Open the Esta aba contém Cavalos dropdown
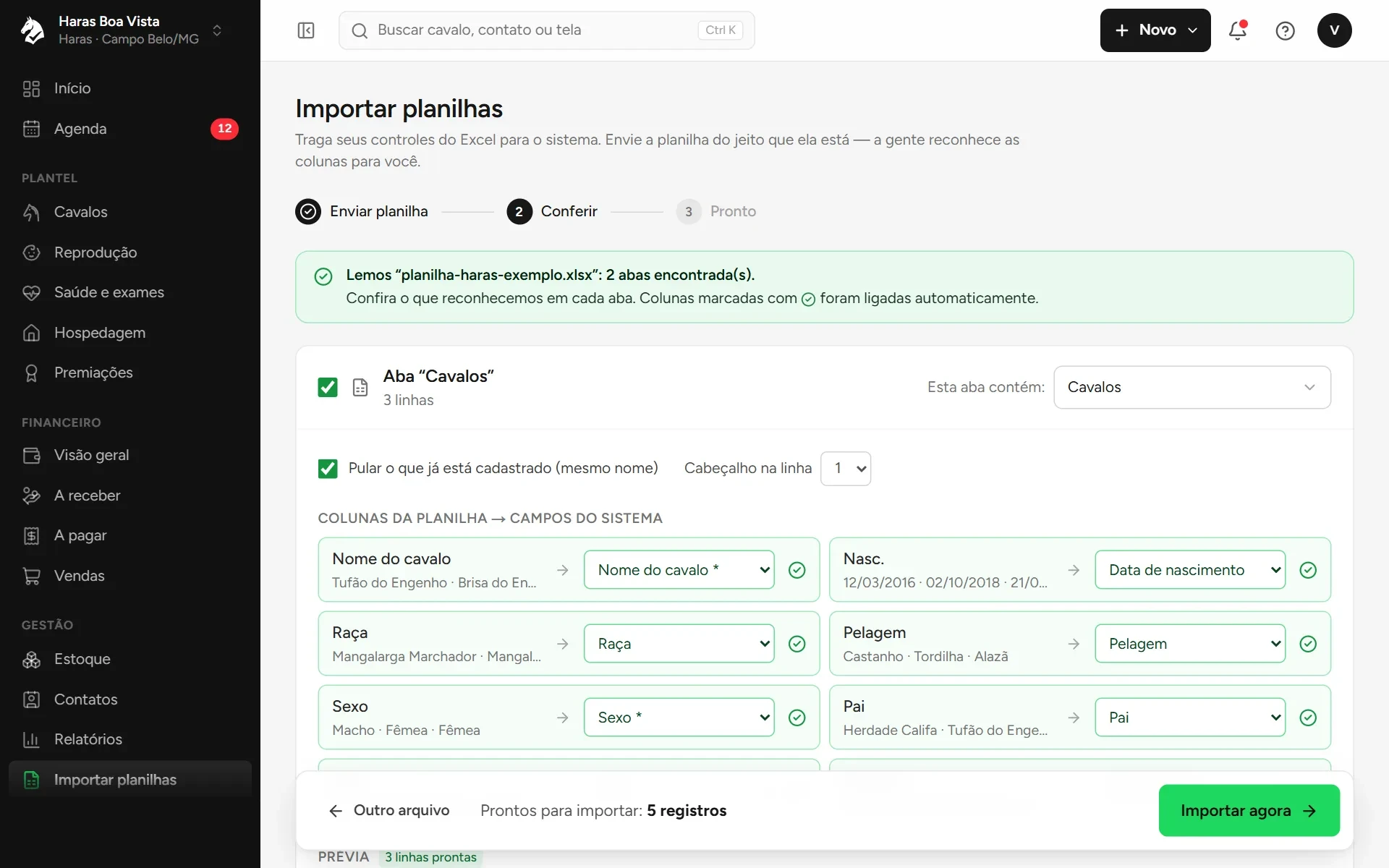Viewport: 1389px width, 868px height. [1192, 387]
